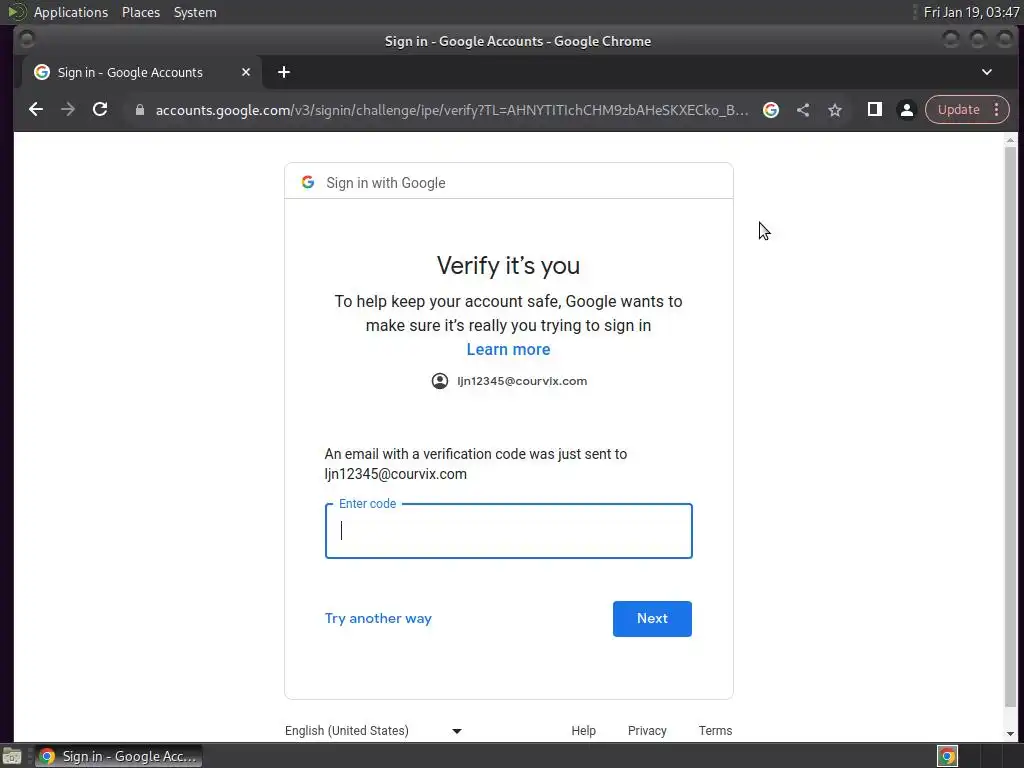Open the Applications menu
This screenshot has height=768, width=1024.
[71, 12]
